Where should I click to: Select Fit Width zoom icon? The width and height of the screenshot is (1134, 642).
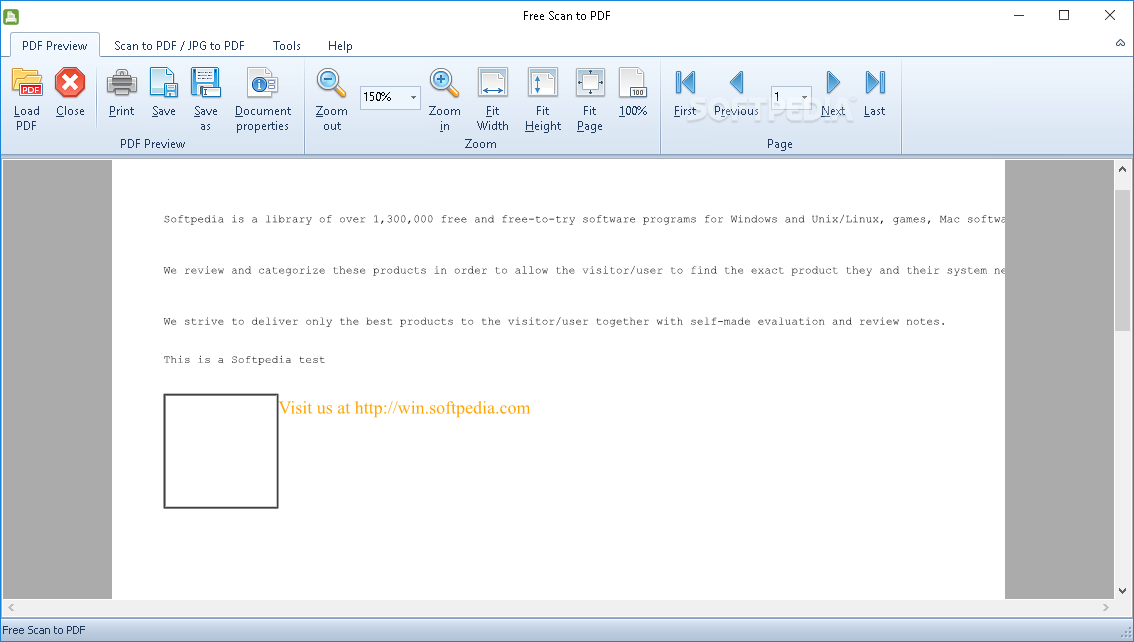click(x=493, y=82)
